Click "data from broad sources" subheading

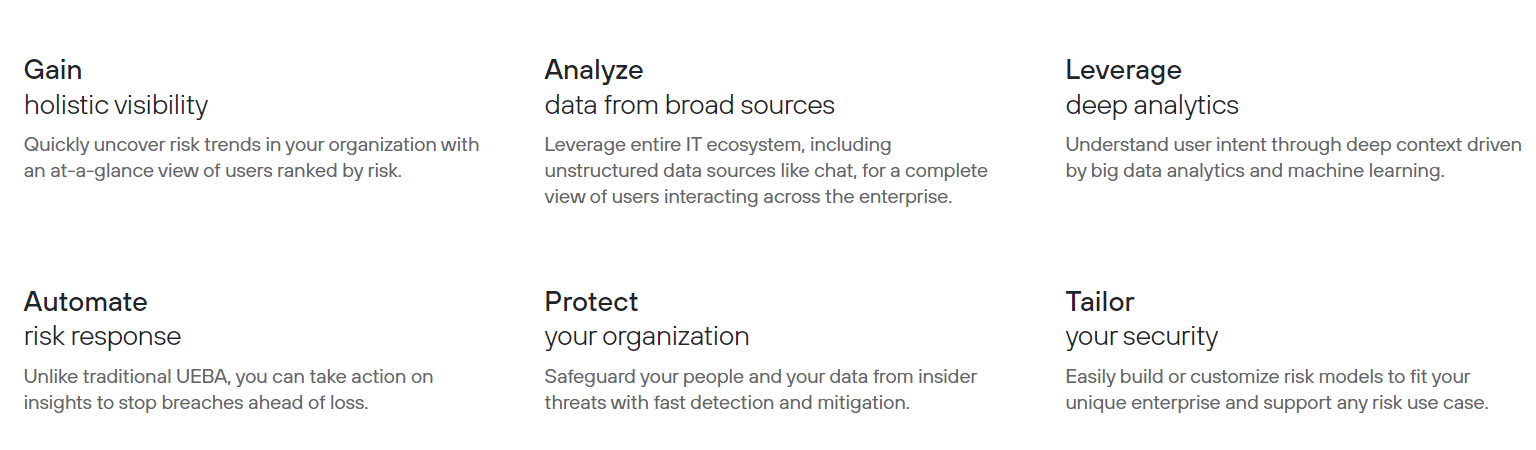point(689,105)
